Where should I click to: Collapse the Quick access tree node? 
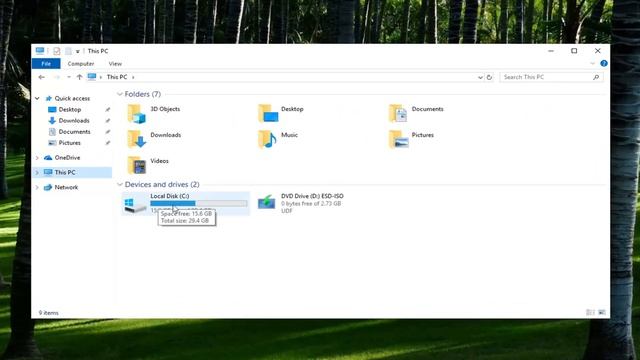coord(37,98)
